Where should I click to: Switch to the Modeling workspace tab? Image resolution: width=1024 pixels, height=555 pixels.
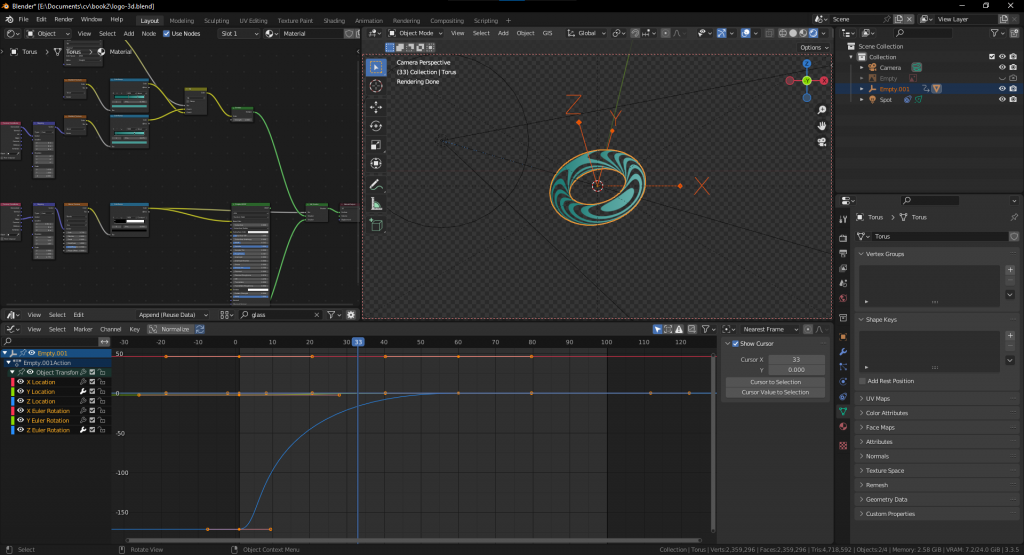click(x=182, y=21)
